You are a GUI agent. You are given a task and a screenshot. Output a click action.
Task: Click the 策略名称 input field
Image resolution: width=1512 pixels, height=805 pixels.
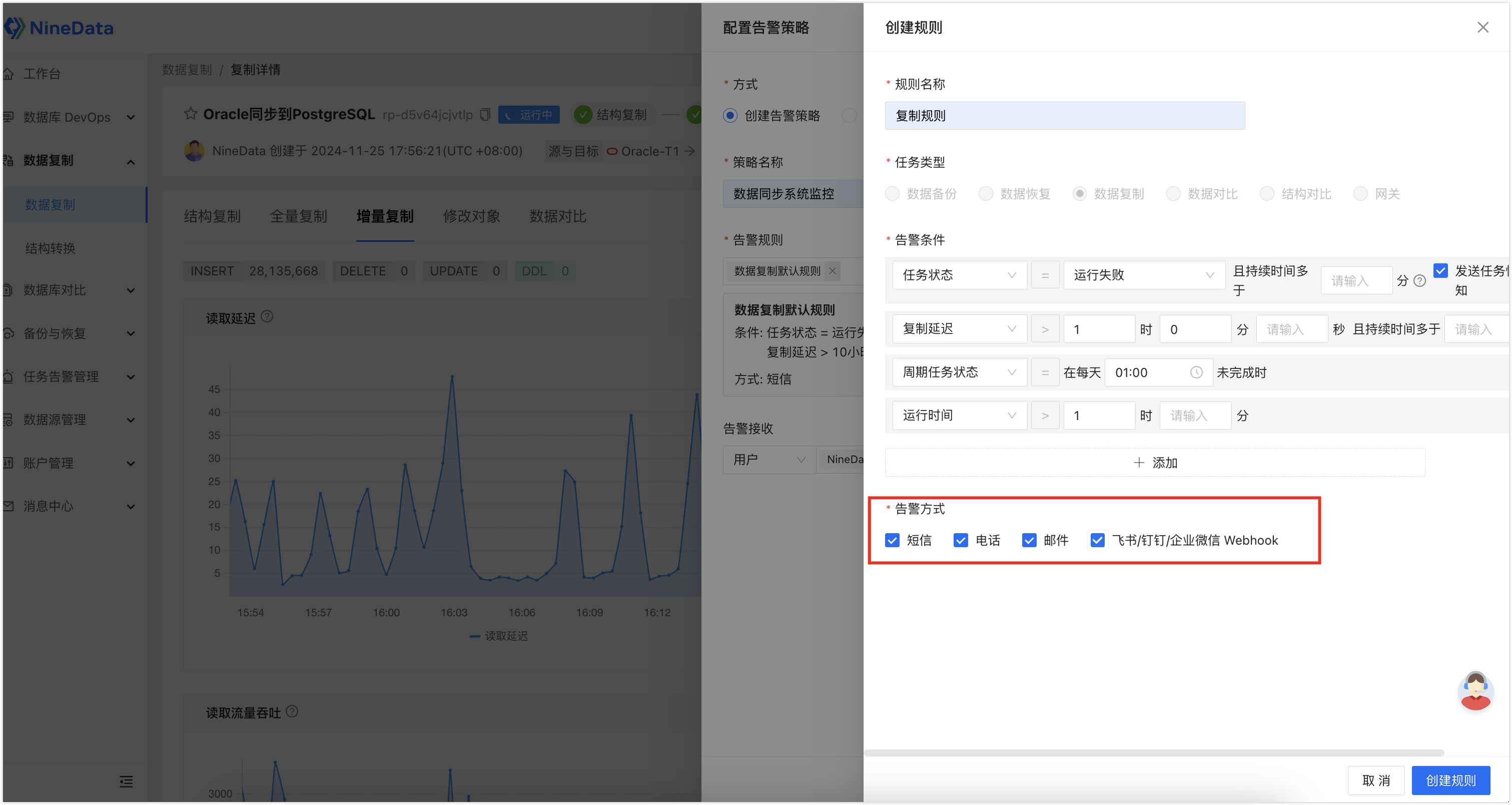pyautogui.click(x=793, y=194)
